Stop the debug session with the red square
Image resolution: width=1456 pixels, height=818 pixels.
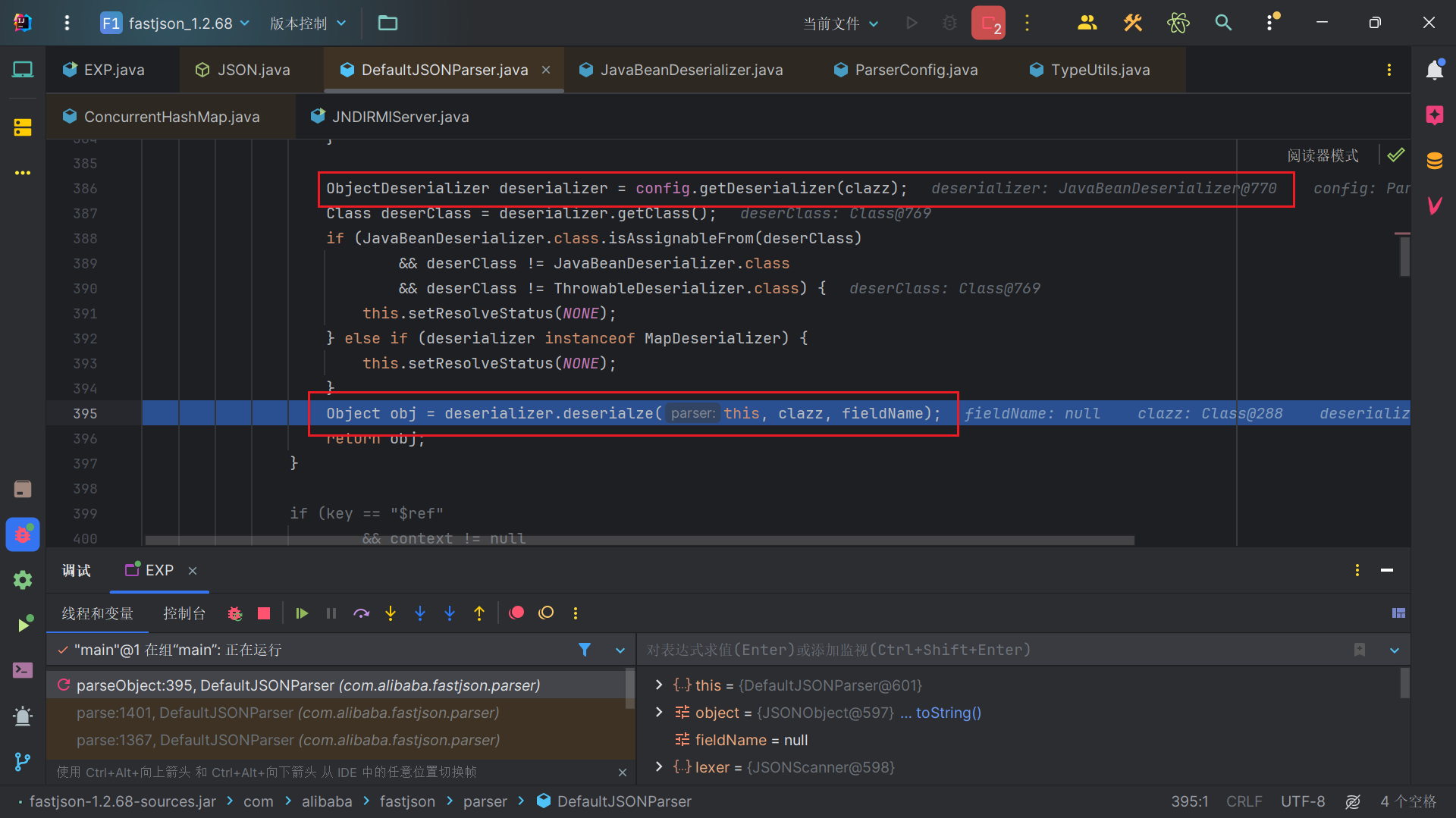point(264,613)
